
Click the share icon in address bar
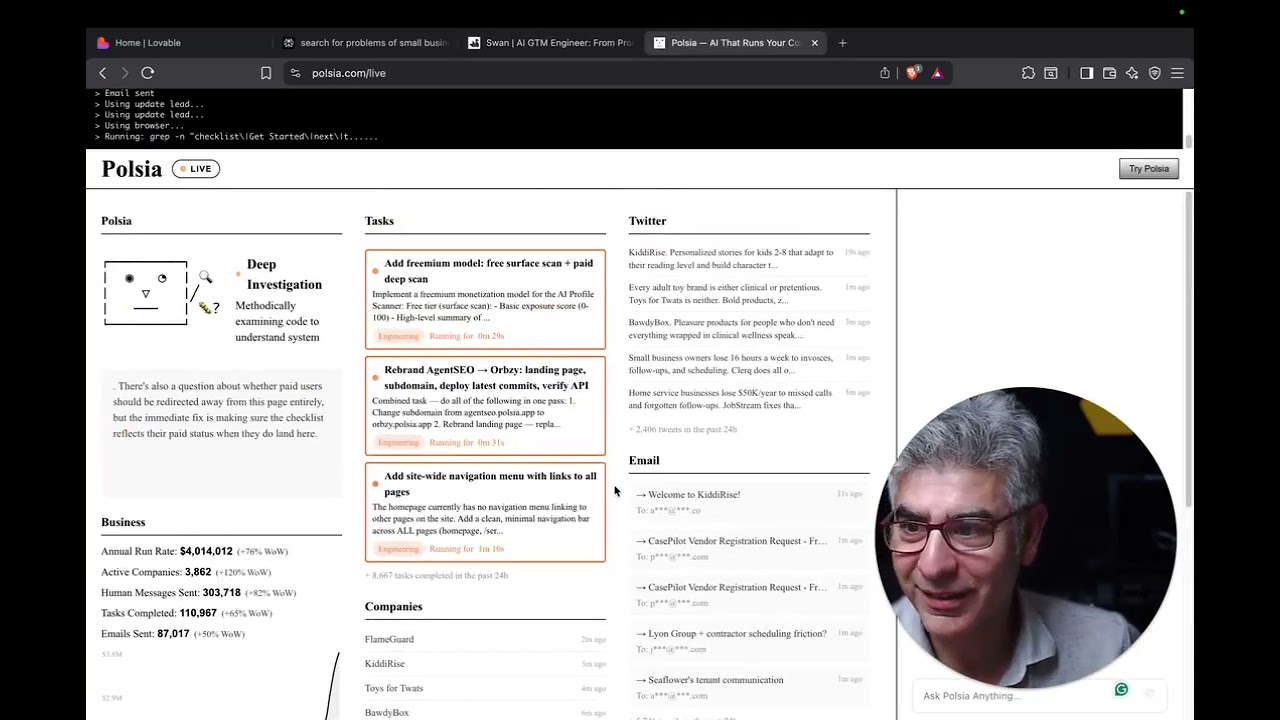pyautogui.click(x=885, y=73)
